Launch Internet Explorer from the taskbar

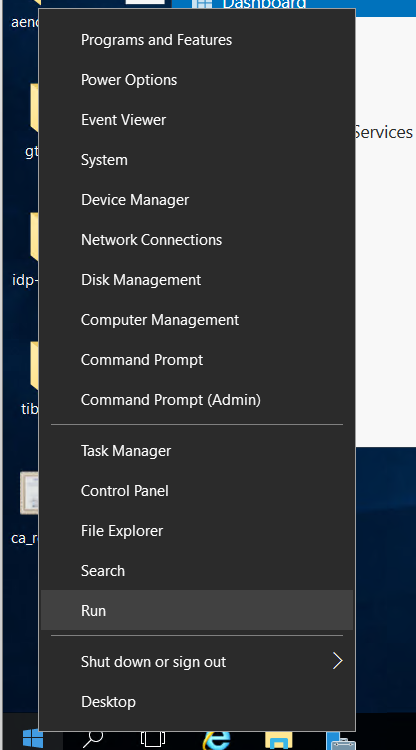pos(216,739)
